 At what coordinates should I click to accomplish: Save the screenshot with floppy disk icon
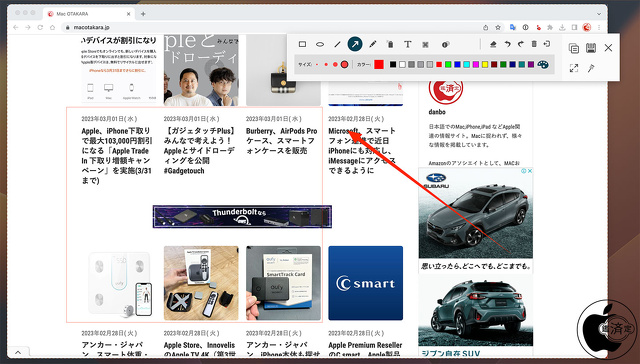[x=591, y=48]
